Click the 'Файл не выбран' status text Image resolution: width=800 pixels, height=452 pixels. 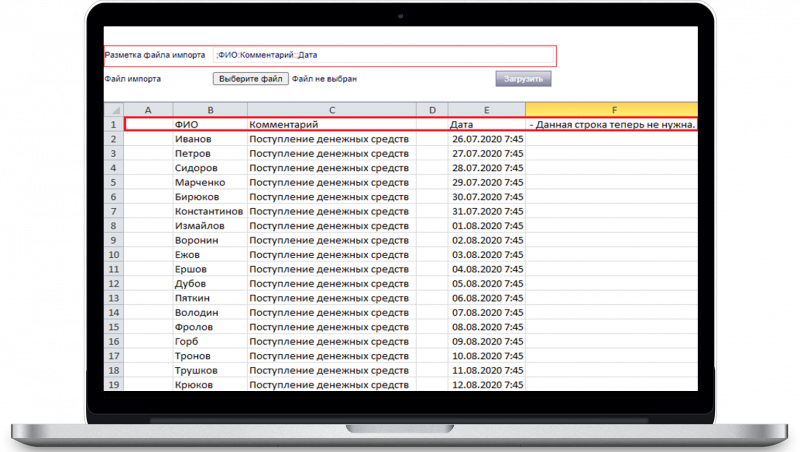[x=324, y=79]
